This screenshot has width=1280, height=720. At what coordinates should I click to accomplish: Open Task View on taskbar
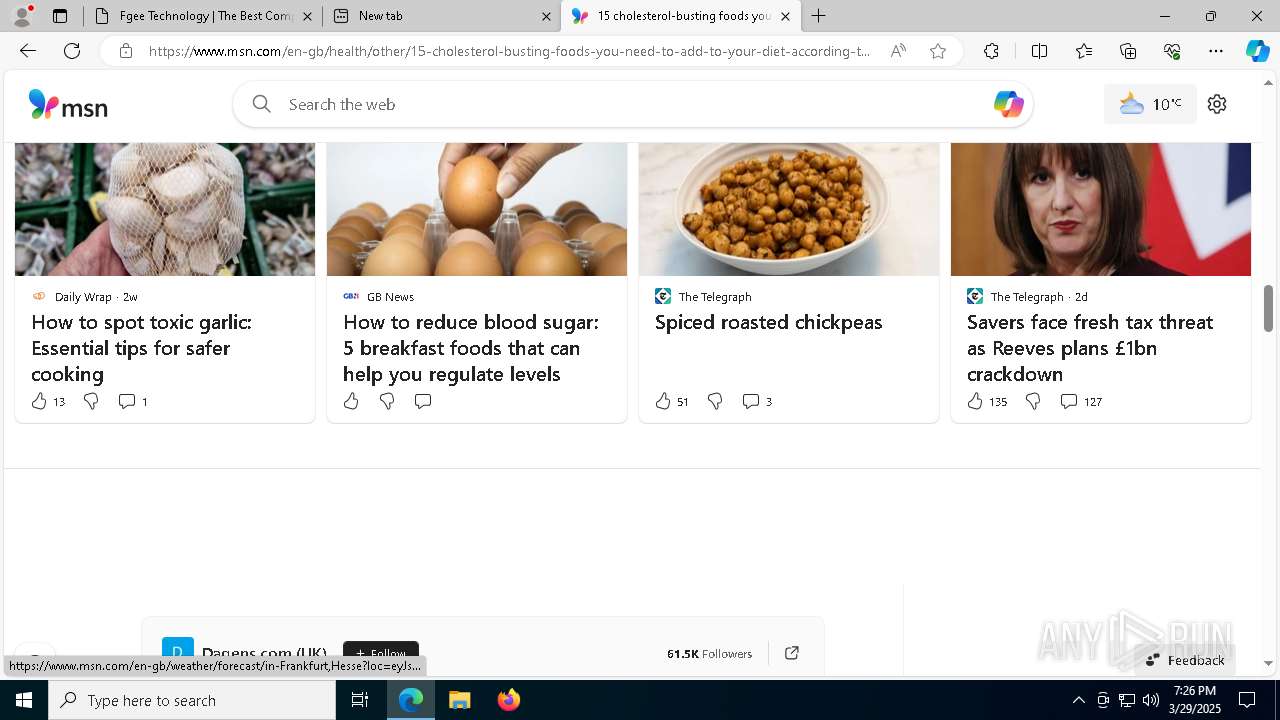(x=360, y=700)
